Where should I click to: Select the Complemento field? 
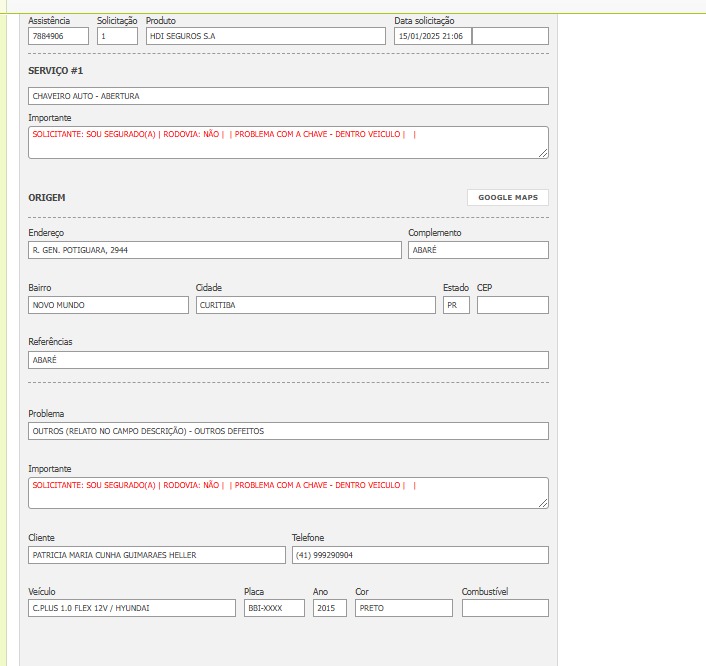[x=478, y=250]
